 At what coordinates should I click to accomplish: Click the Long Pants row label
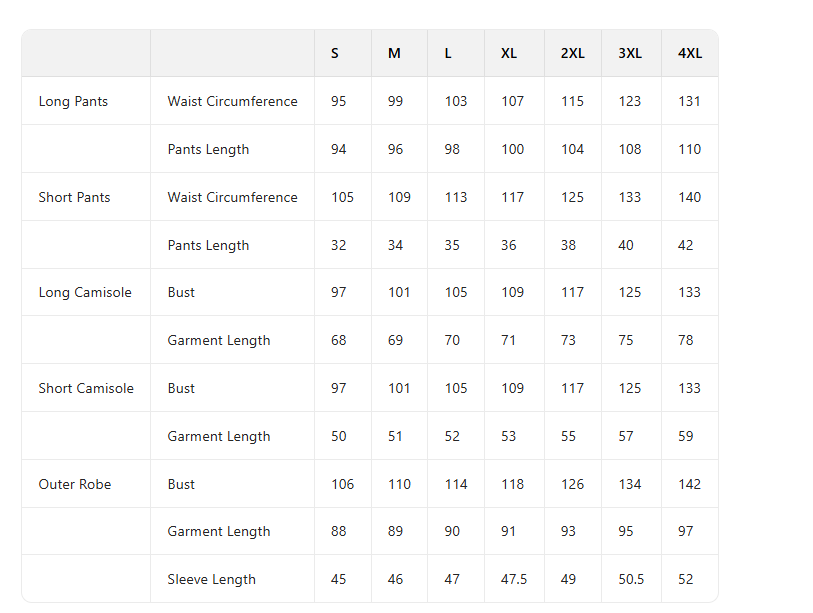(x=73, y=101)
